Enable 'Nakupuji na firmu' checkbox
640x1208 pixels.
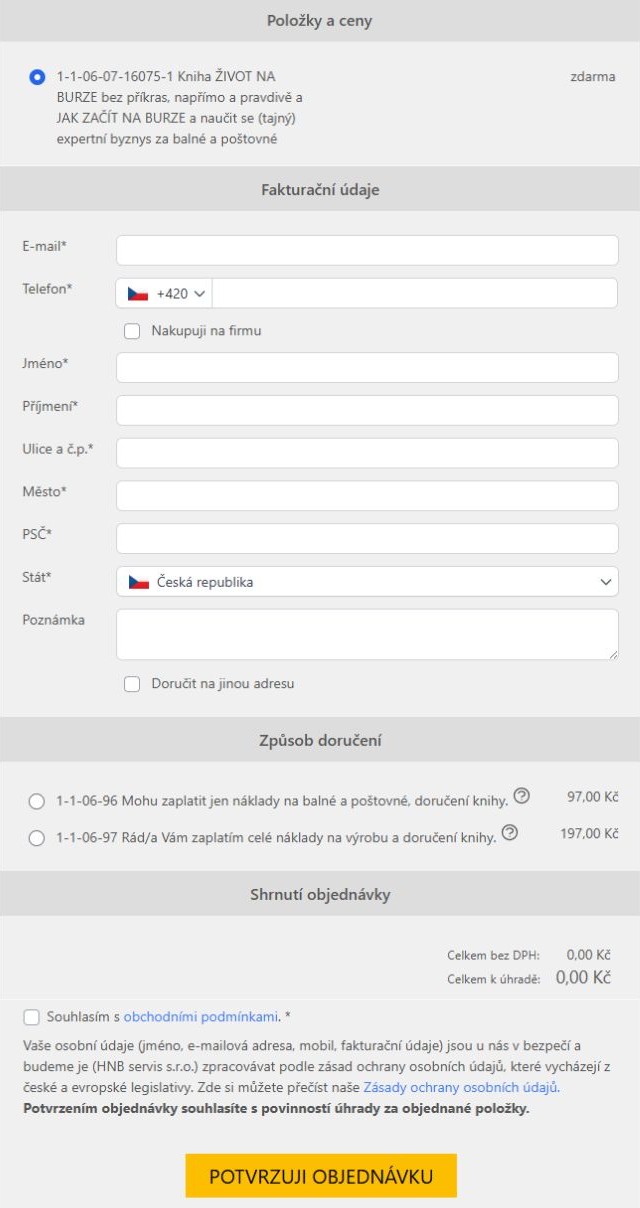(132, 331)
